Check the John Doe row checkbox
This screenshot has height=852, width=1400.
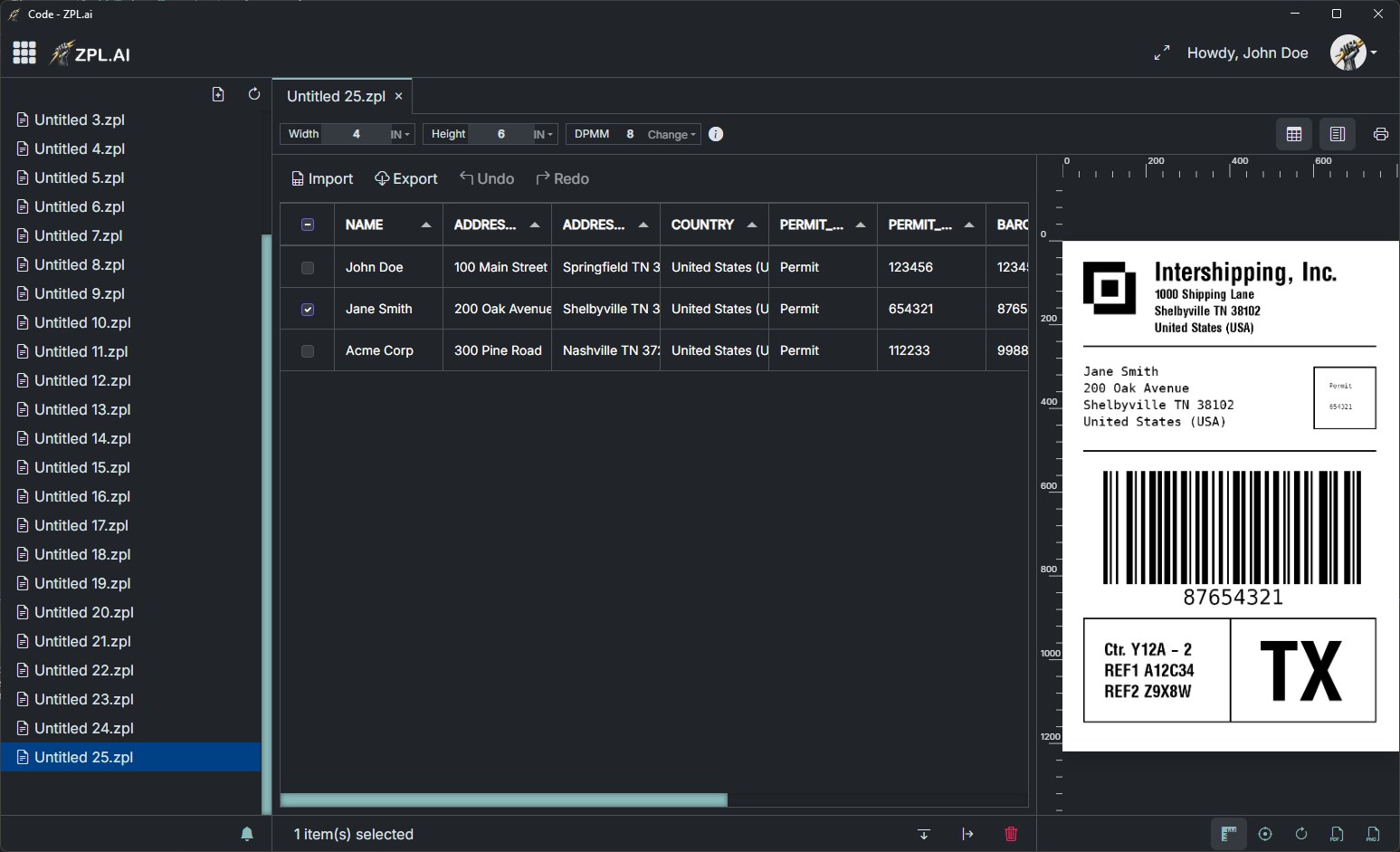click(307, 267)
